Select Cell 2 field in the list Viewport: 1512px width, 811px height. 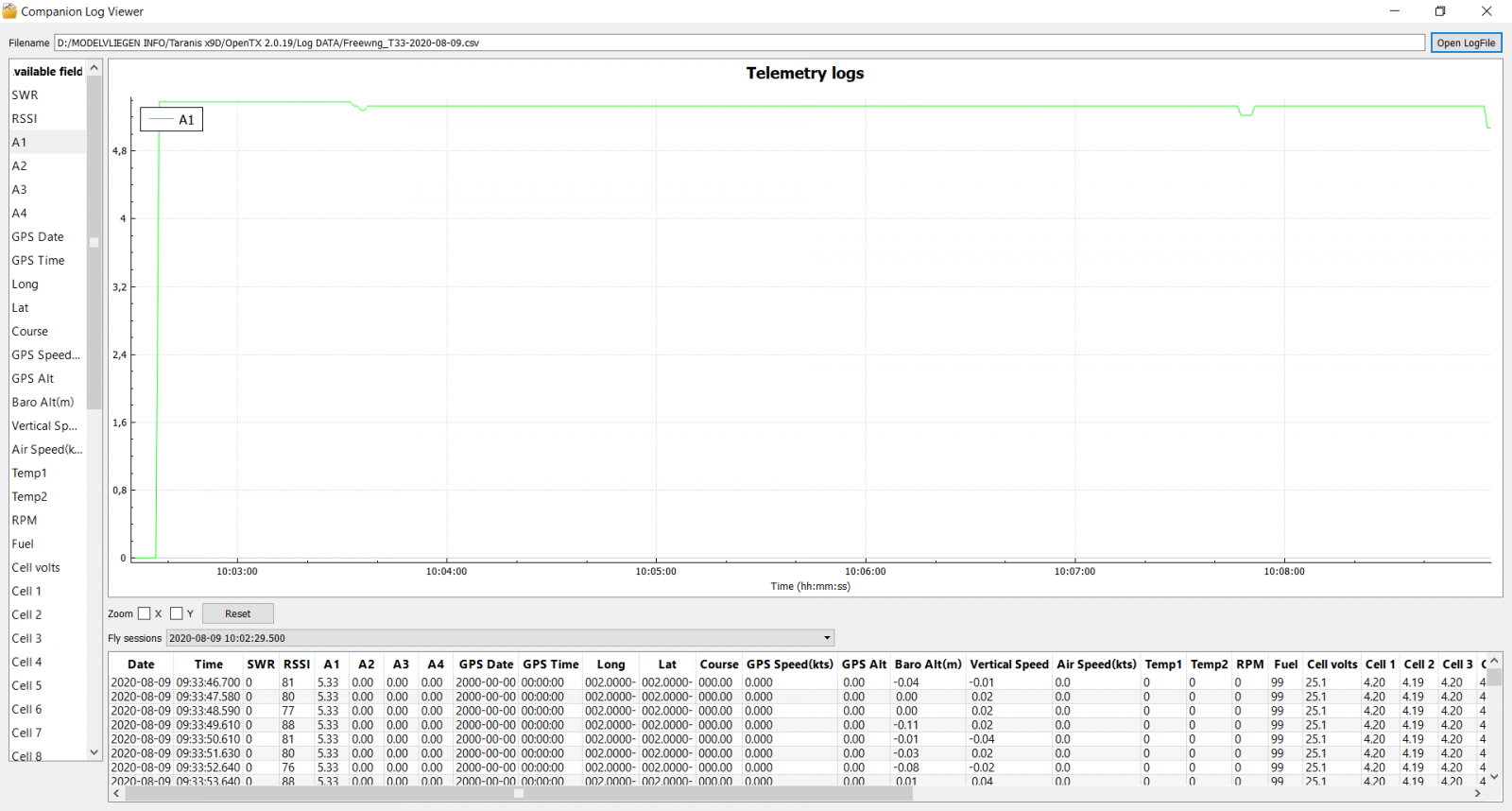pyautogui.click(x=48, y=614)
